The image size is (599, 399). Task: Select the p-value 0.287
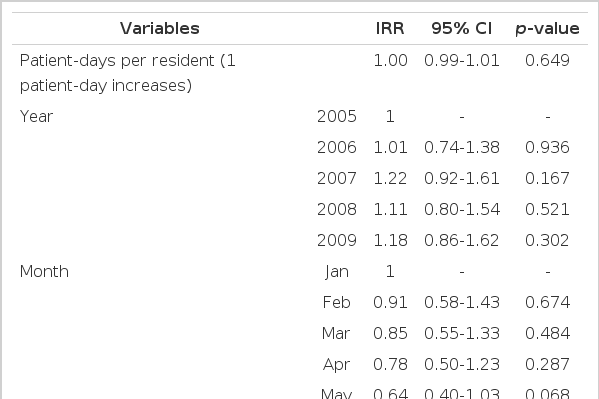[547, 364]
